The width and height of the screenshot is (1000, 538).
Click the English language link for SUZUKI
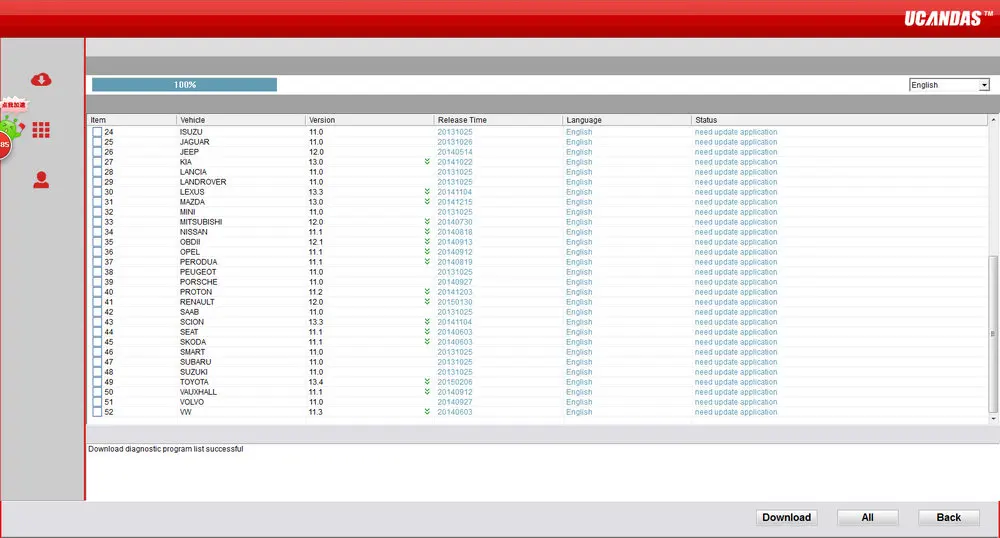579,372
